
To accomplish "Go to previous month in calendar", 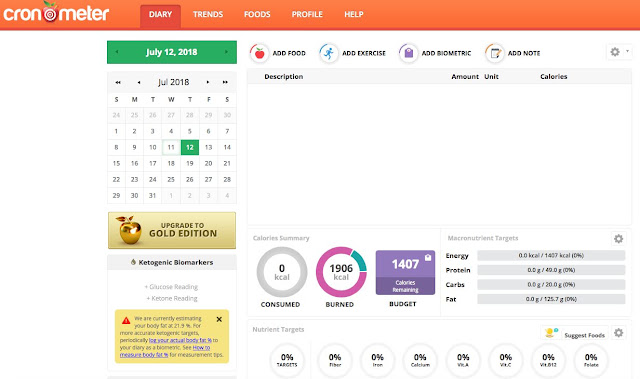I will pyautogui.click(x=139, y=82).
